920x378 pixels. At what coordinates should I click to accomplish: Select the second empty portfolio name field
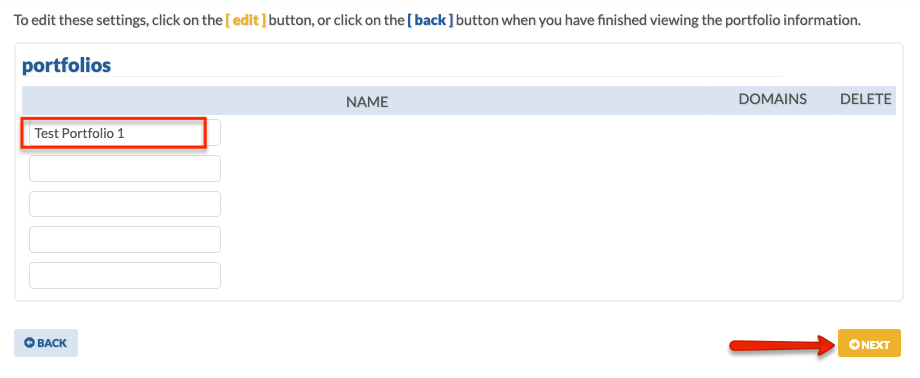[x=125, y=168]
